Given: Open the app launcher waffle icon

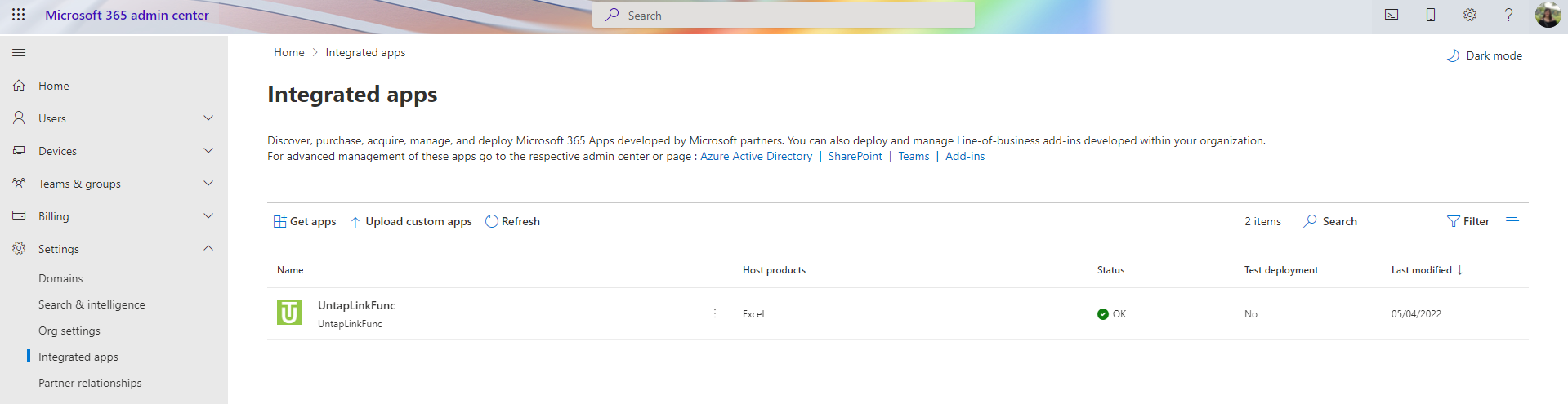Looking at the screenshot, I should [x=18, y=15].
